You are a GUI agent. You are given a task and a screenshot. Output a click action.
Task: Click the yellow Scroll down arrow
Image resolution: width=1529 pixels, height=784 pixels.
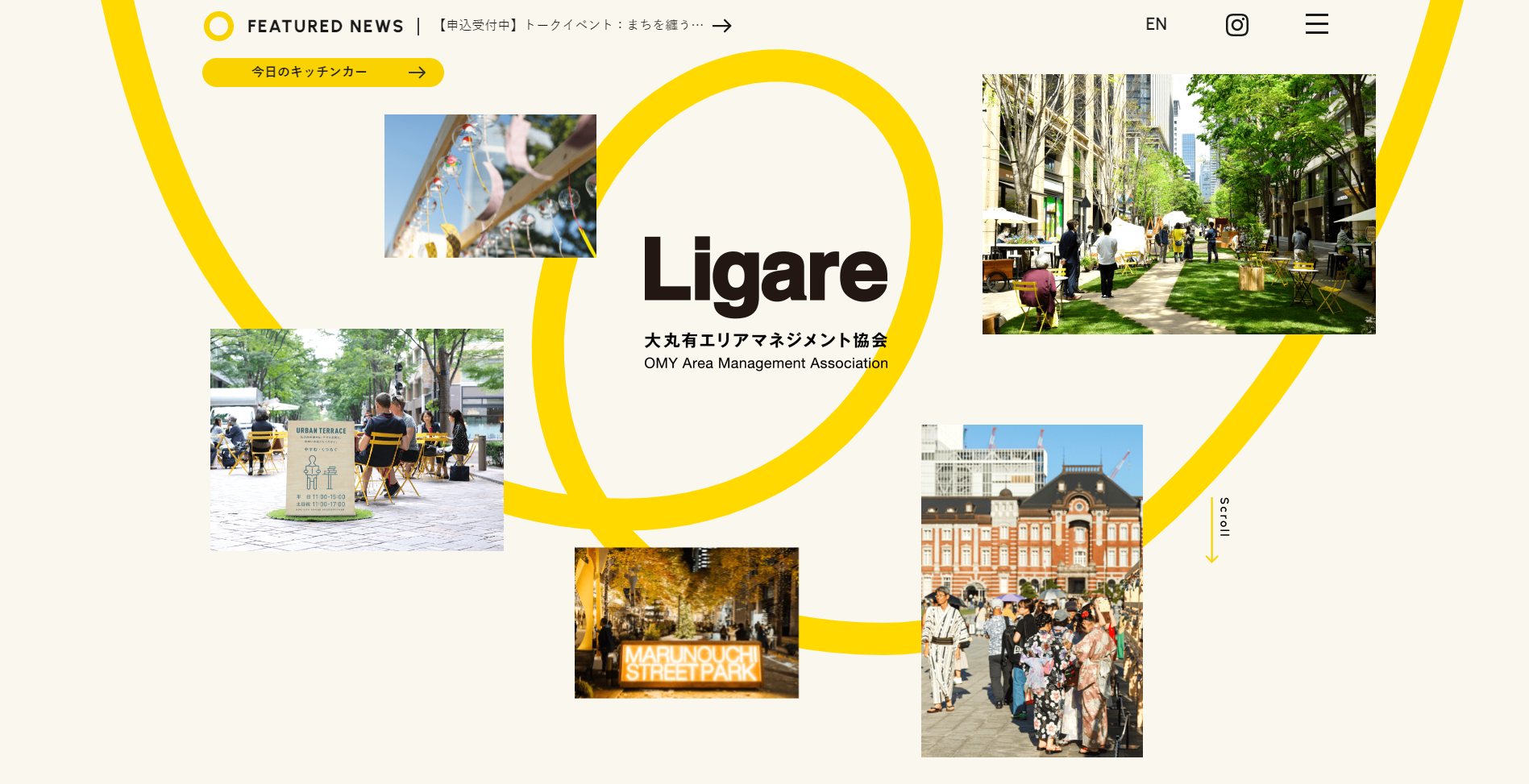pos(1211,530)
